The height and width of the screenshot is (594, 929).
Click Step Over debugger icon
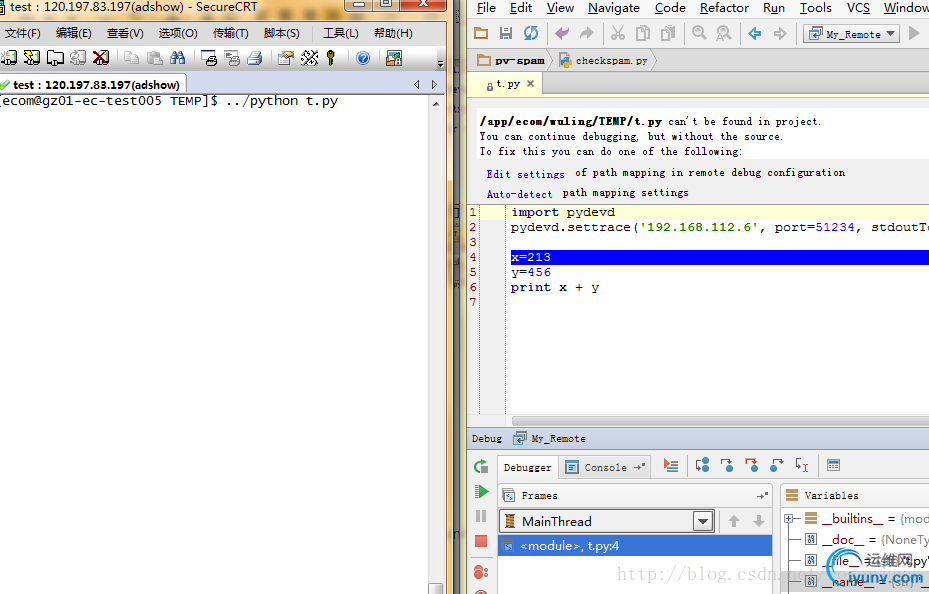point(702,466)
